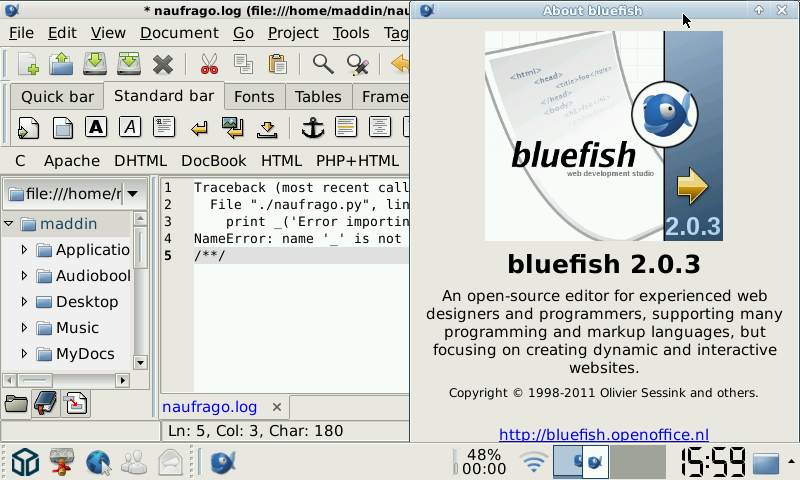Viewport: 800px width, 480px height.
Task: Click the sidebar vertical scrollbar down arrow
Action: click(140, 363)
